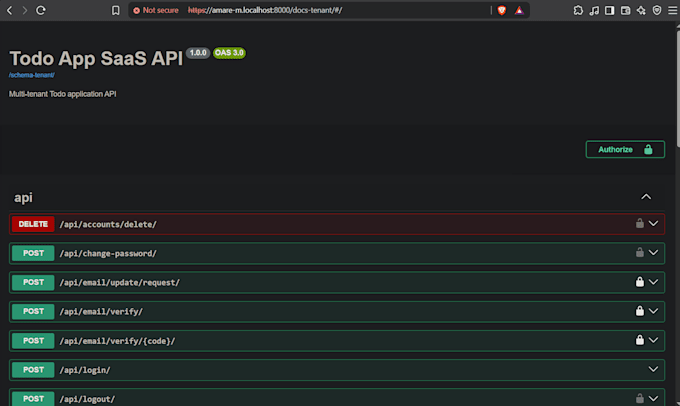Click the /api/logout/ path

tap(87, 399)
